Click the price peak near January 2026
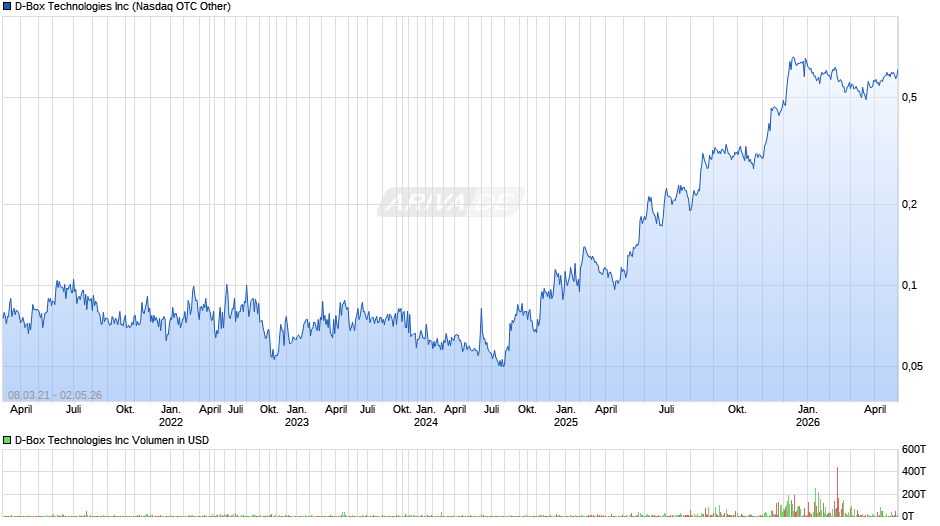This screenshot has width=940, height=526. 793,58
